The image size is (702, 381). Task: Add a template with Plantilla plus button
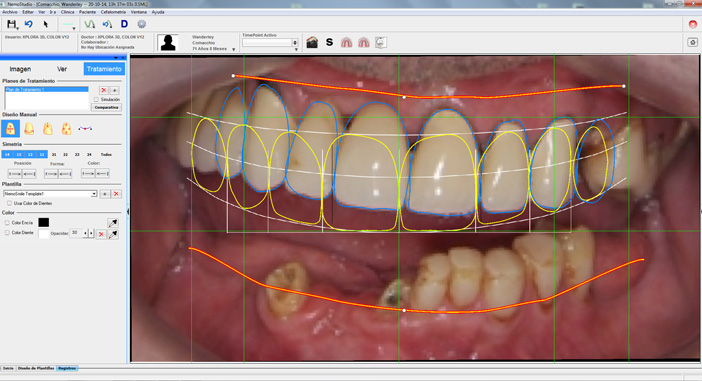coord(105,194)
